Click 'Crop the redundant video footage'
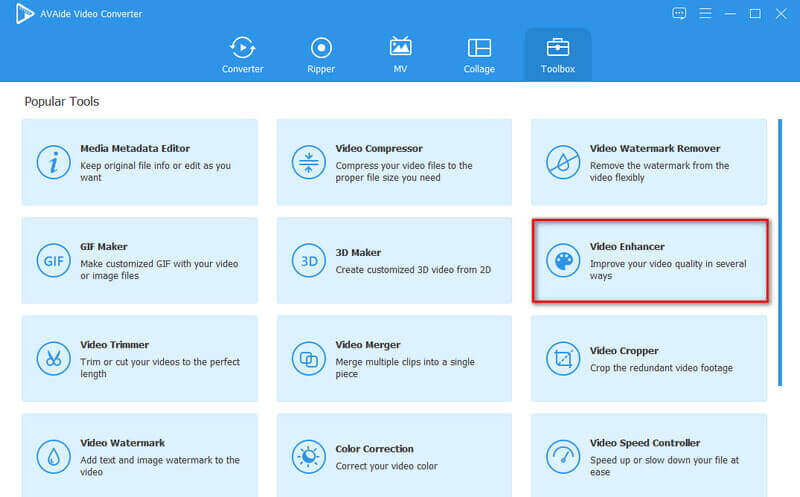This screenshot has width=800, height=497. [661, 368]
